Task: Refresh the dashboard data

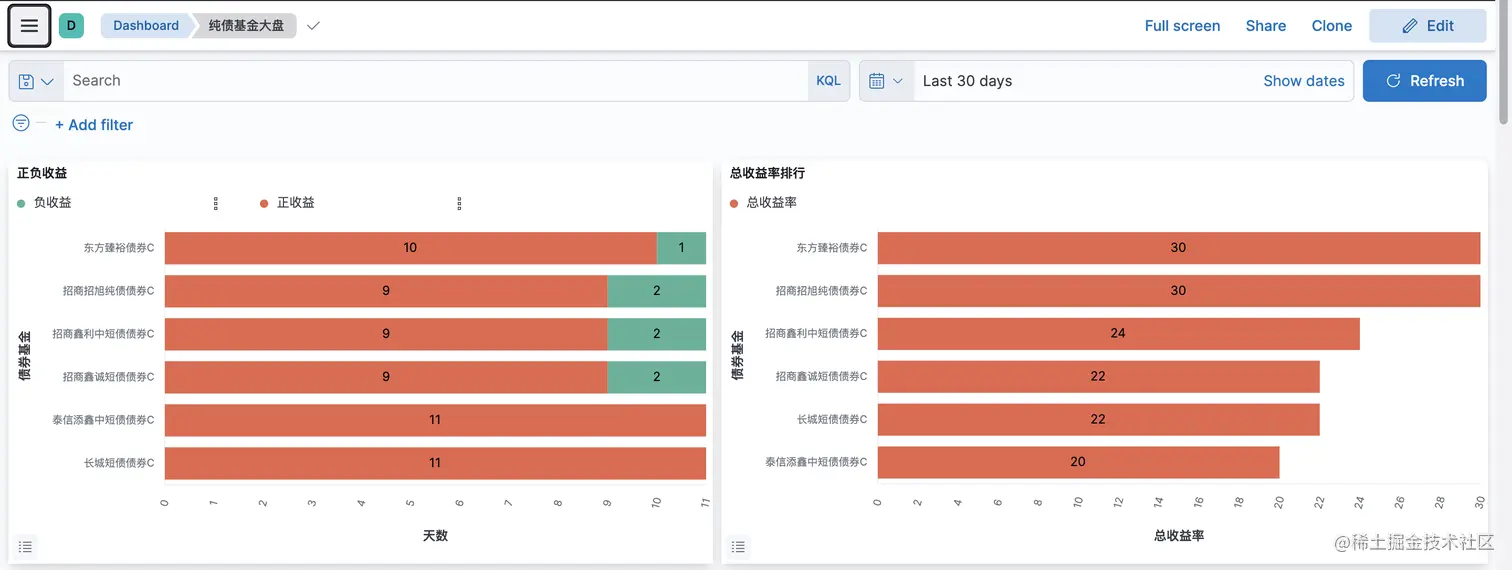Action: click(1424, 81)
